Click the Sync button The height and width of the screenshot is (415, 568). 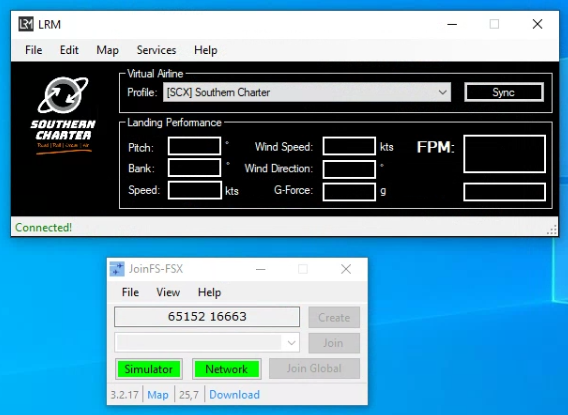tap(504, 92)
